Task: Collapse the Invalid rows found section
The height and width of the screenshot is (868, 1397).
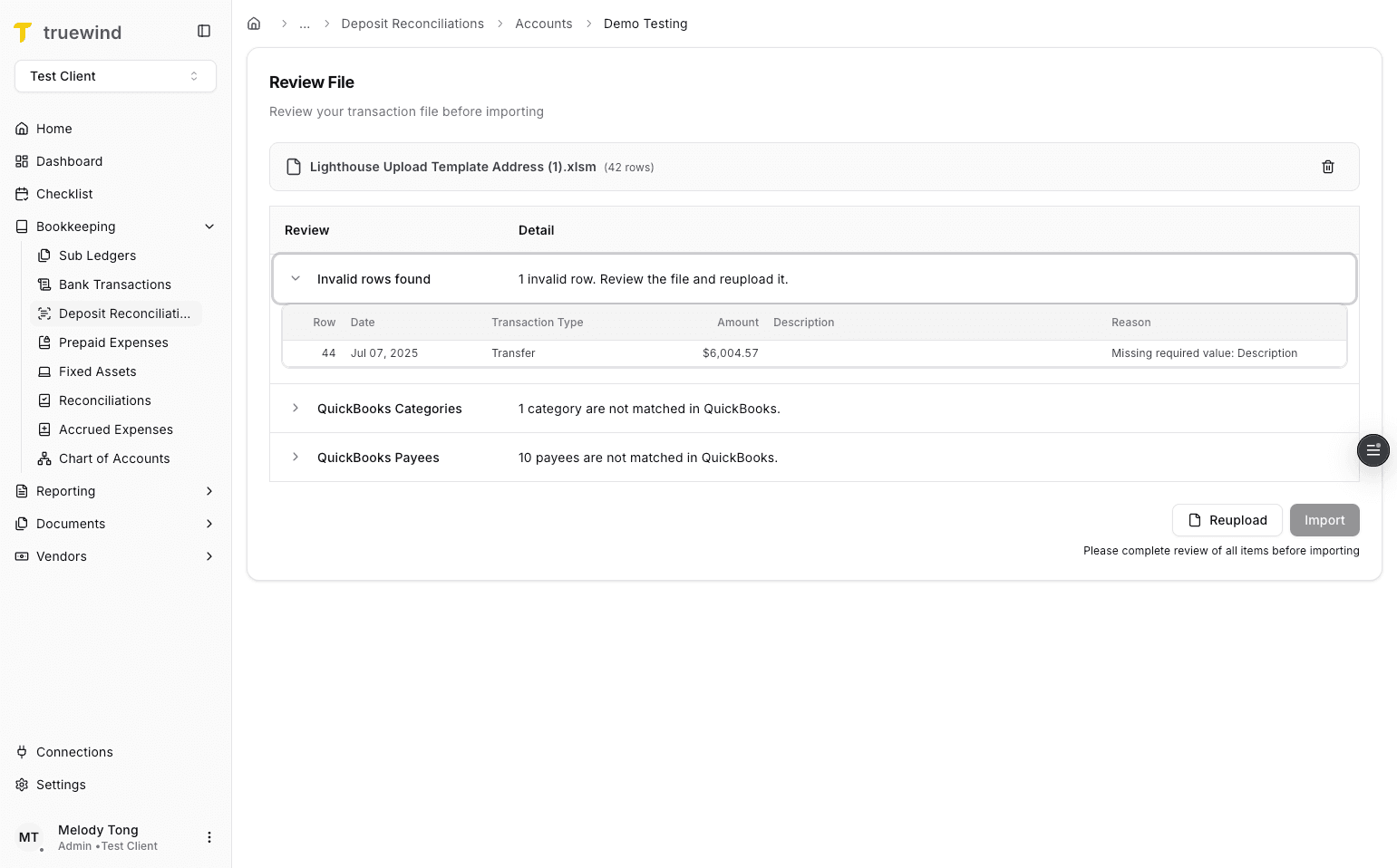Action: point(295,278)
